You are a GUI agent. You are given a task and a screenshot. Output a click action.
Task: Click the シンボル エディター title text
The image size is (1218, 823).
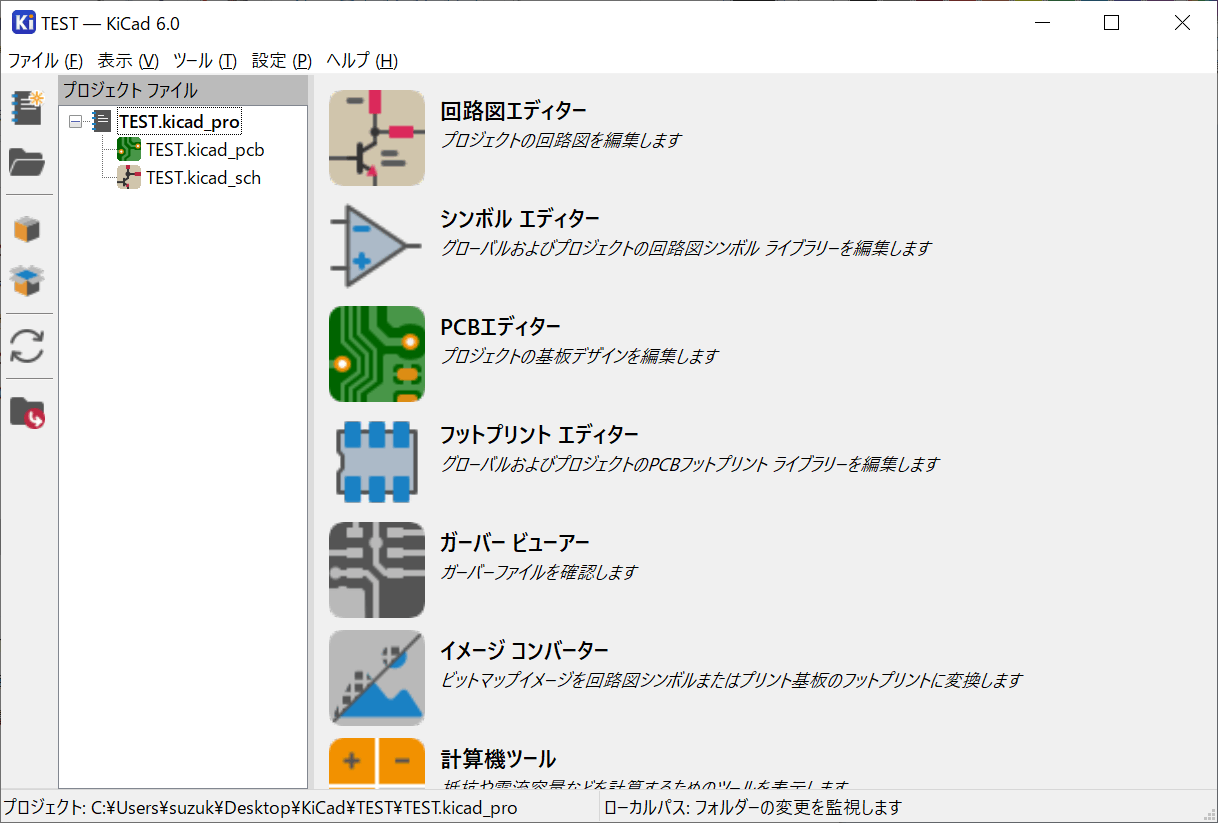(x=520, y=219)
